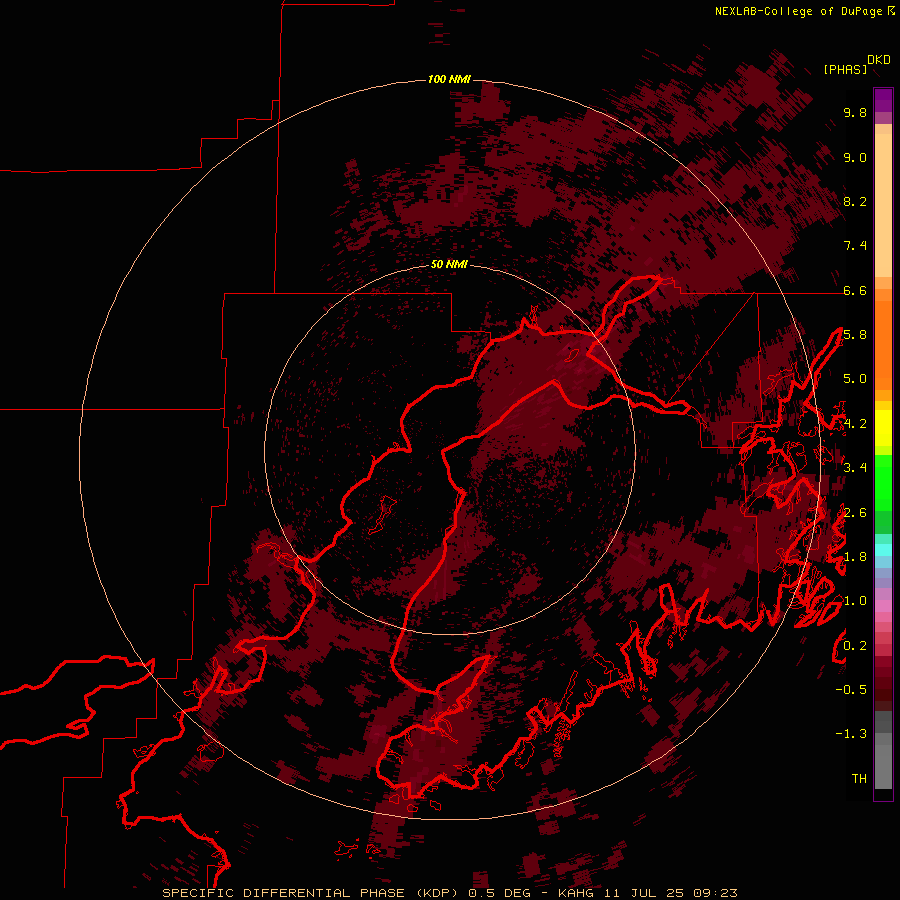The image size is (900, 900).
Task: Click the DKD unit label above color scale
Action: click(878, 60)
